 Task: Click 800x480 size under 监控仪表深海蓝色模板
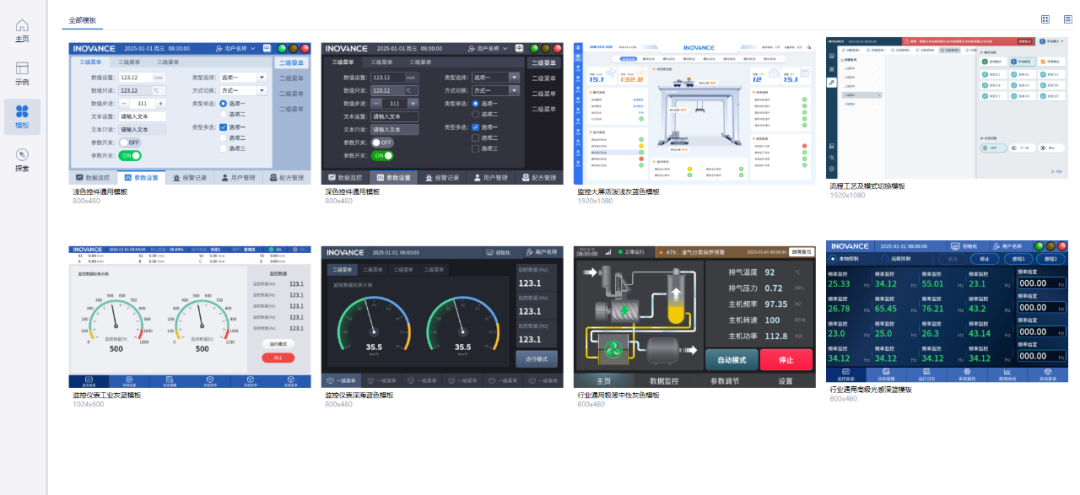click(x=338, y=404)
